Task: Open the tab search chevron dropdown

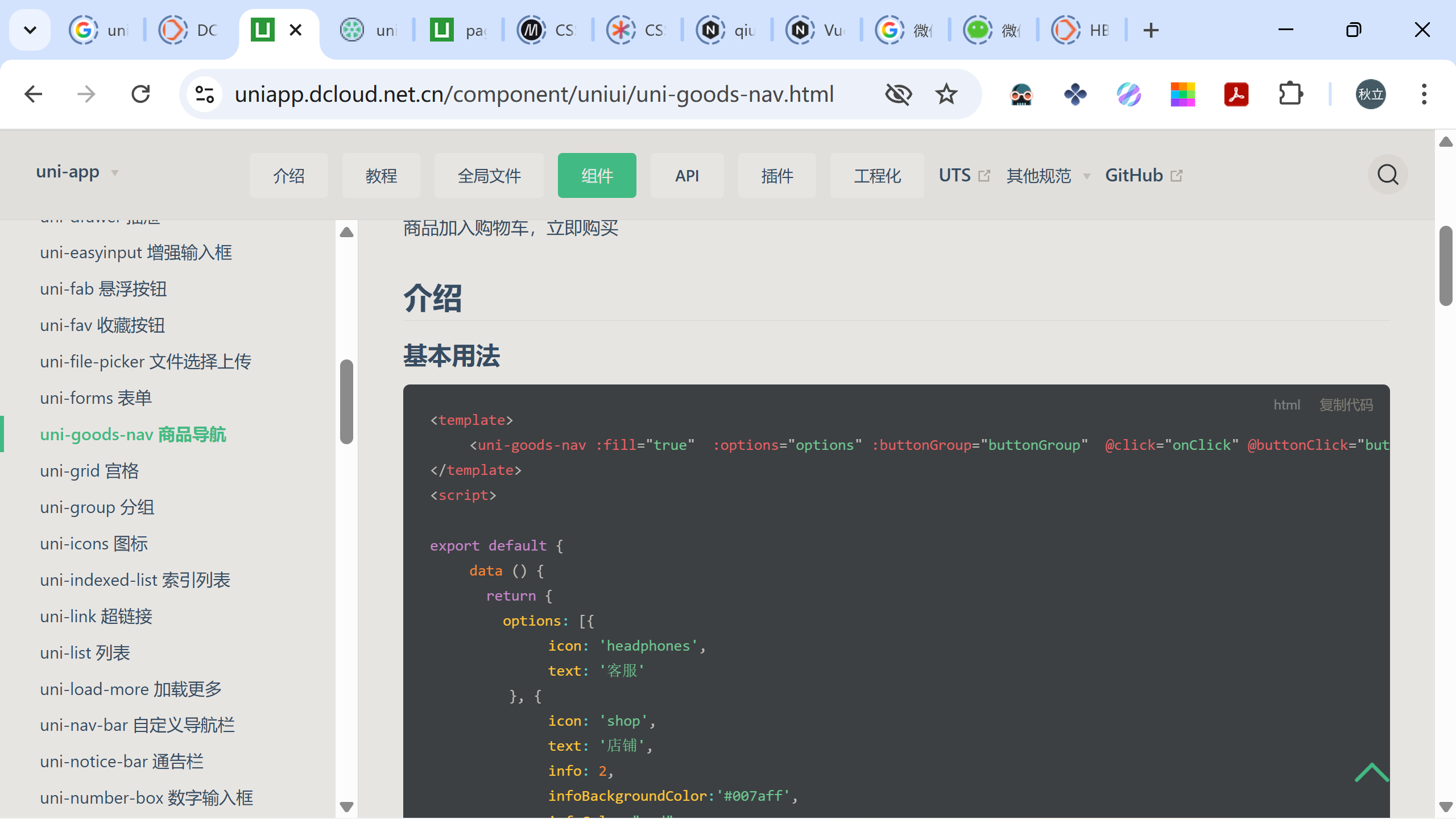Action: pos(30,30)
